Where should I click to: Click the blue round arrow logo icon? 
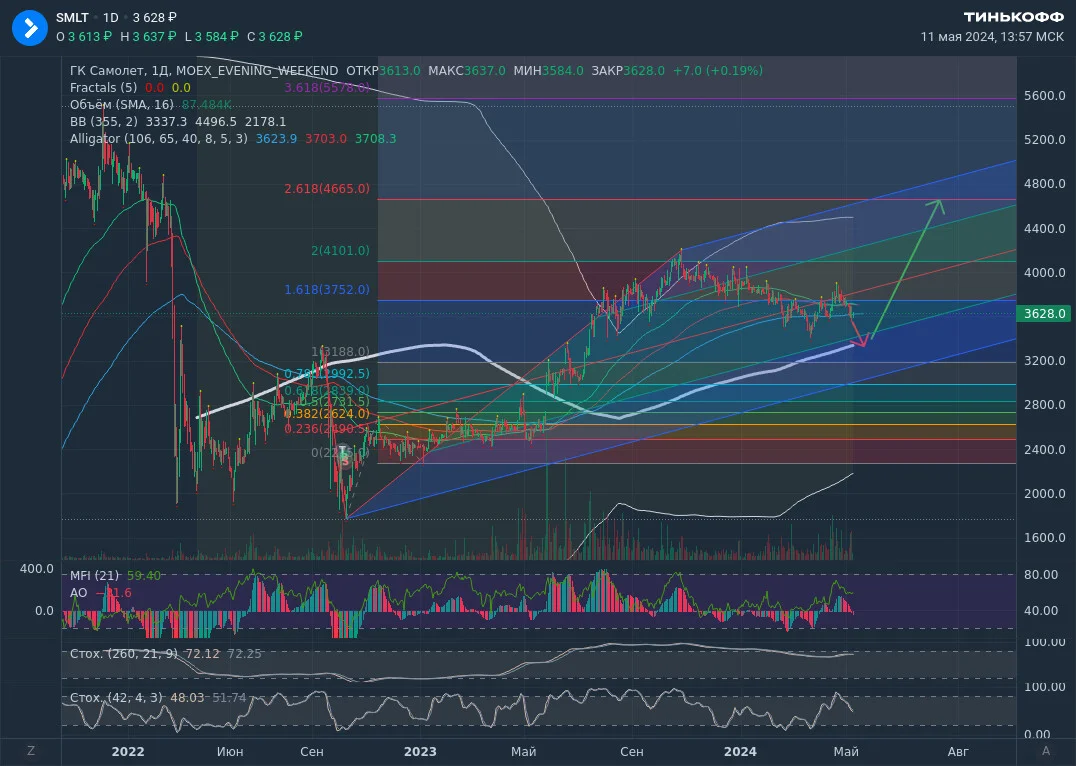pos(30,27)
